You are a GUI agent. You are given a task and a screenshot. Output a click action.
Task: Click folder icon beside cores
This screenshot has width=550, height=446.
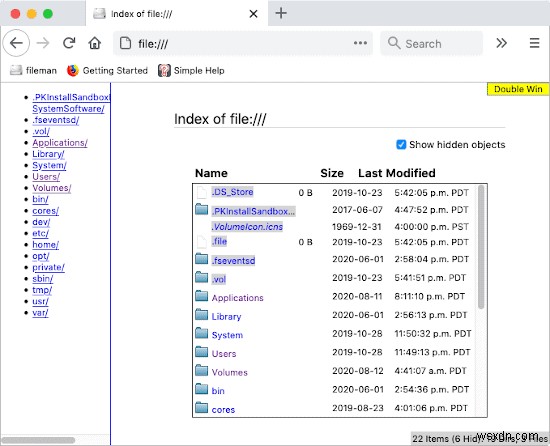tap(202, 407)
